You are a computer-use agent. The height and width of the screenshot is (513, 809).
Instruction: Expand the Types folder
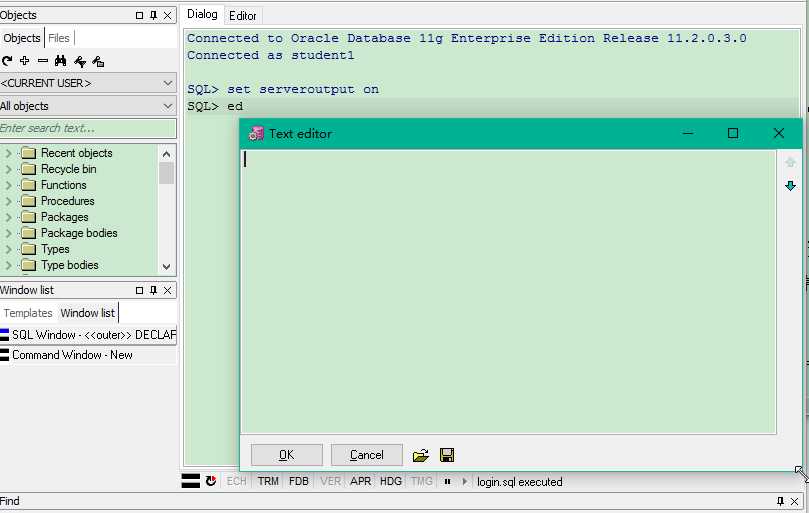pos(8,249)
